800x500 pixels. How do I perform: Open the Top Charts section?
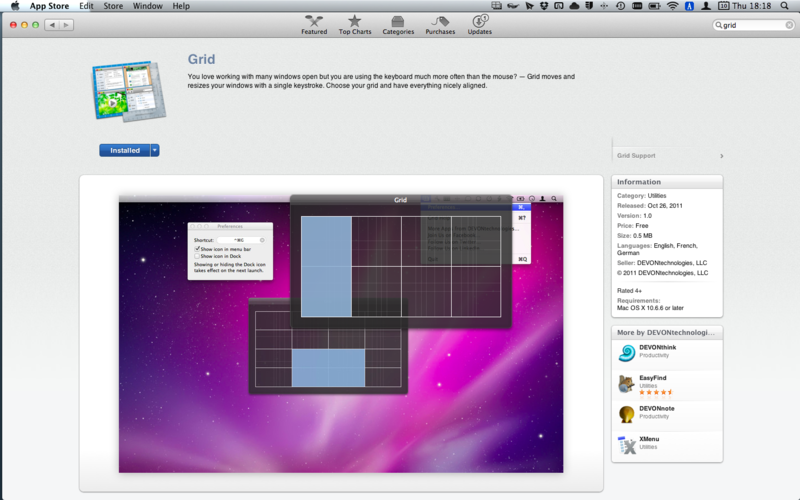coord(355,24)
